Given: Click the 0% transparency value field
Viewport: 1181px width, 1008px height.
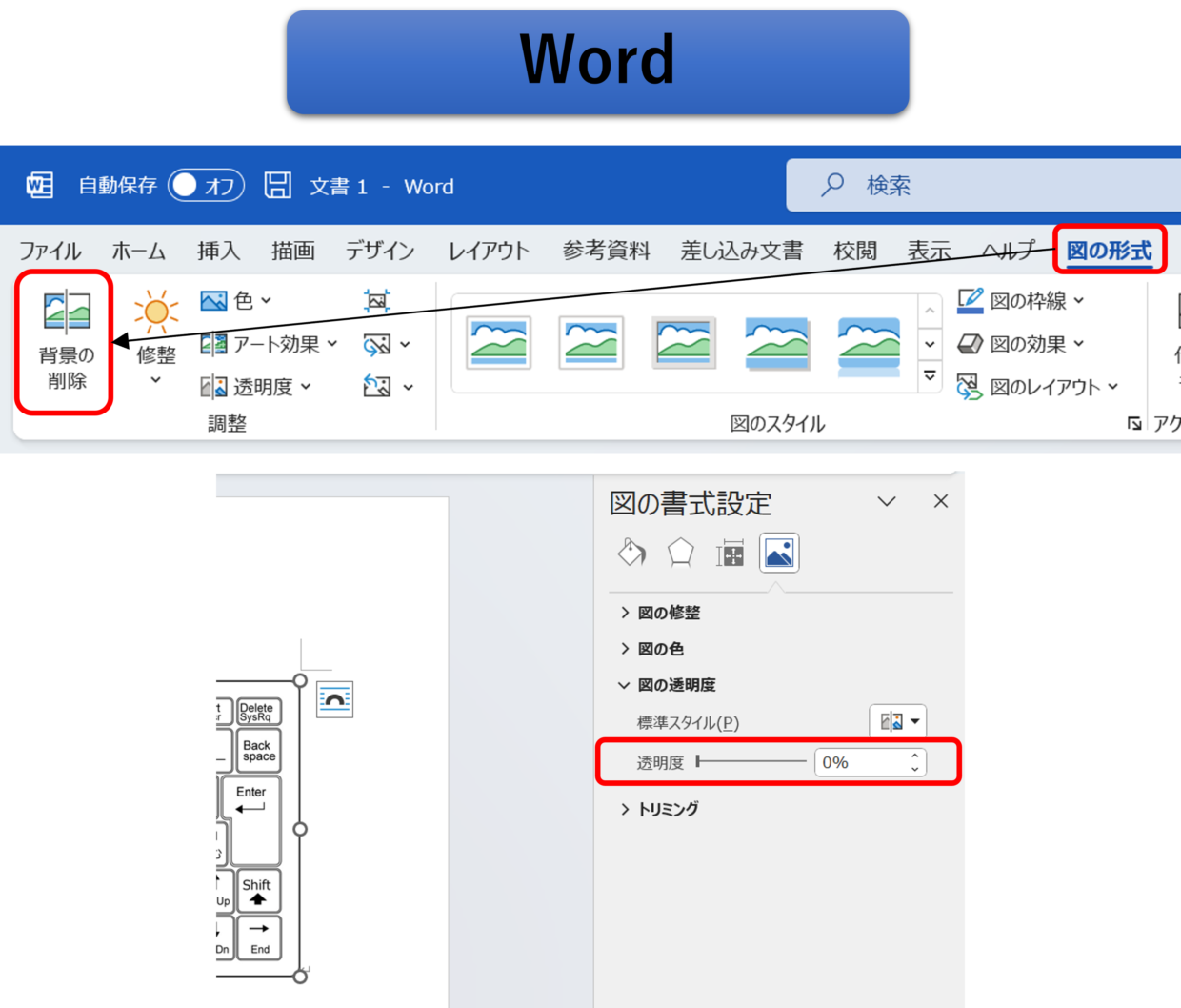Looking at the screenshot, I should point(860,762).
